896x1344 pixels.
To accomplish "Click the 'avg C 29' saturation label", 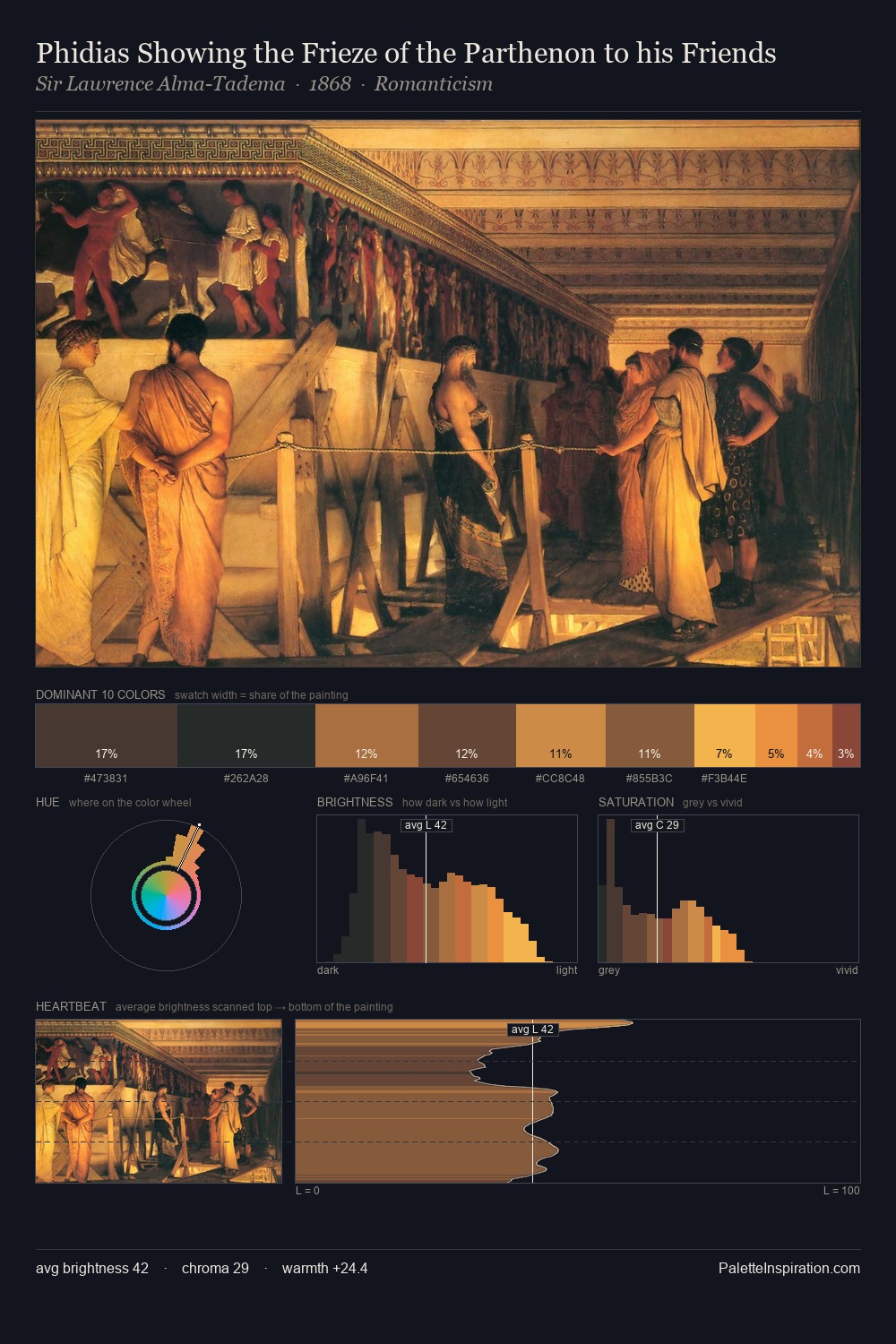I will tap(657, 825).
